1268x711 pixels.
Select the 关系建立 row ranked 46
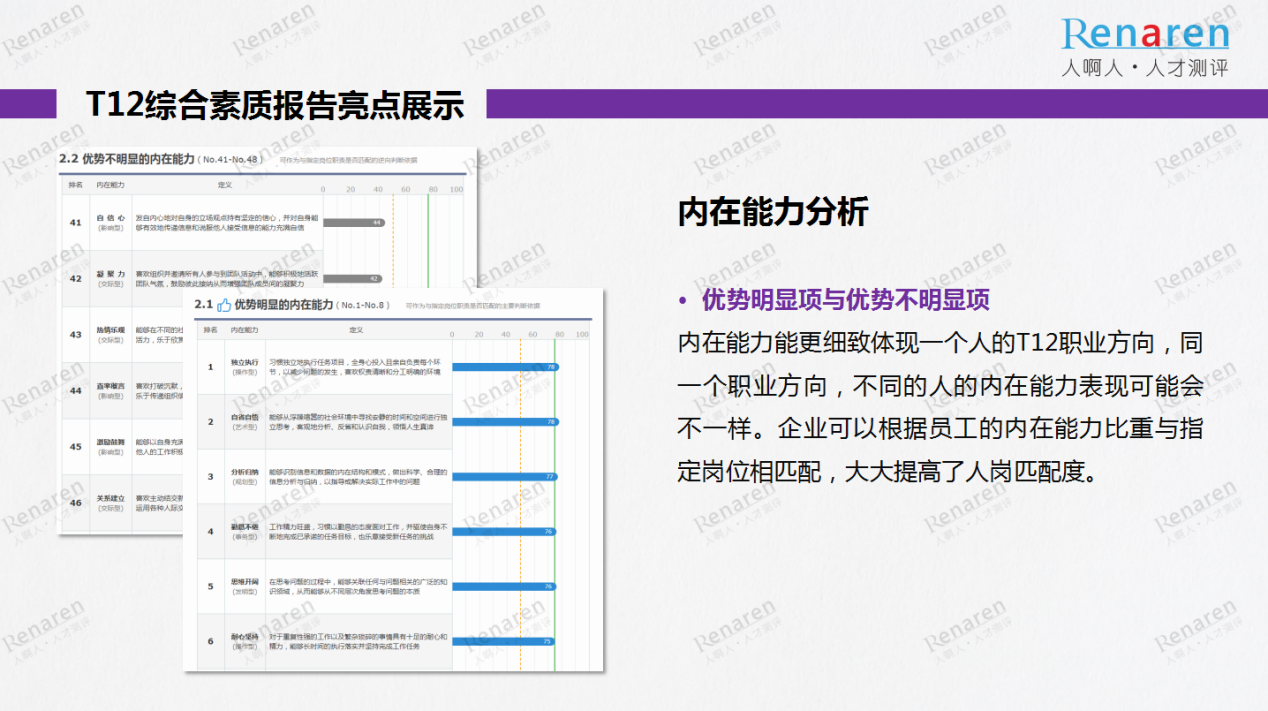pyautogui.click(x=110, y=502)
